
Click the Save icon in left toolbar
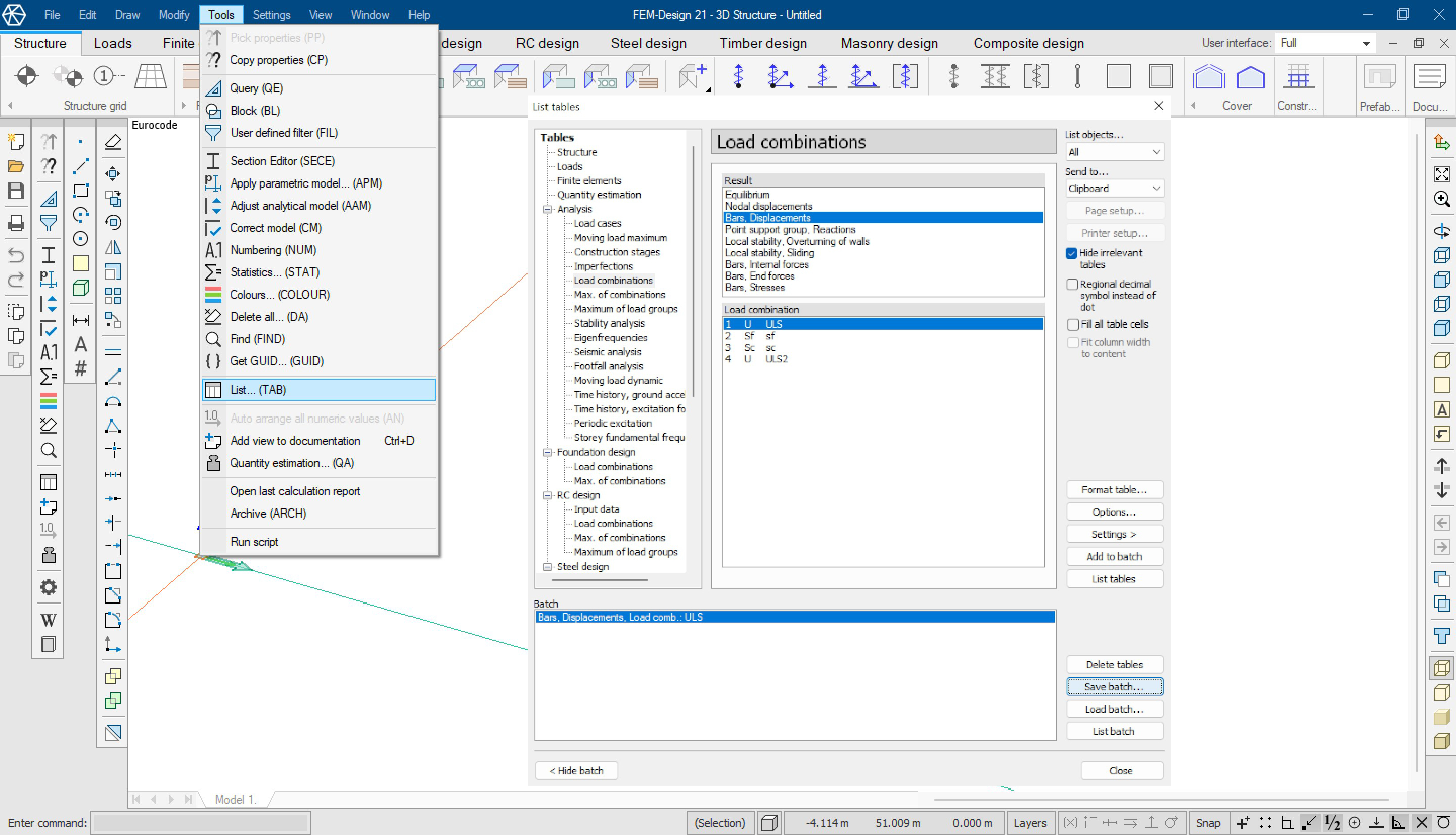16,191
